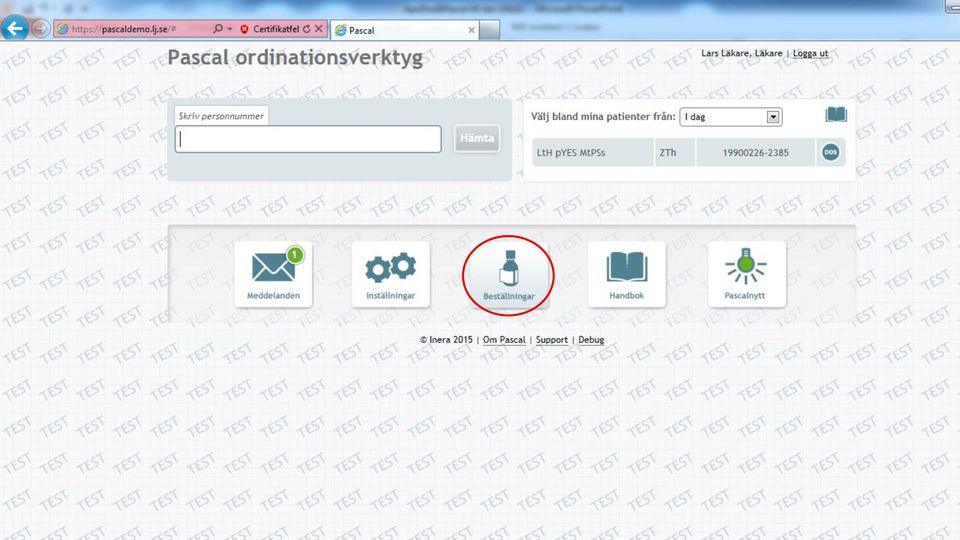This screenshot has width=960, height=540.
Task: Open Support footer link
Action: [552, 340]
